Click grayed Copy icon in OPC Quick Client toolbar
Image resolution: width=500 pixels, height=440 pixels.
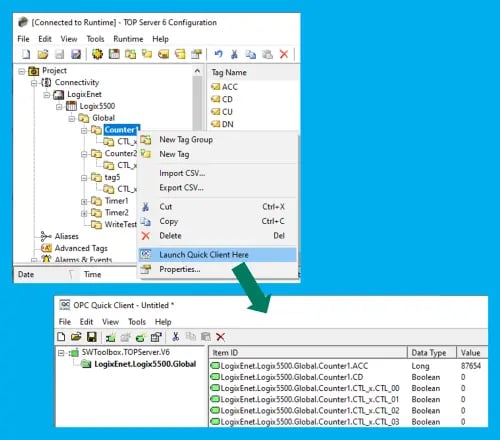[x=191, y=337]
